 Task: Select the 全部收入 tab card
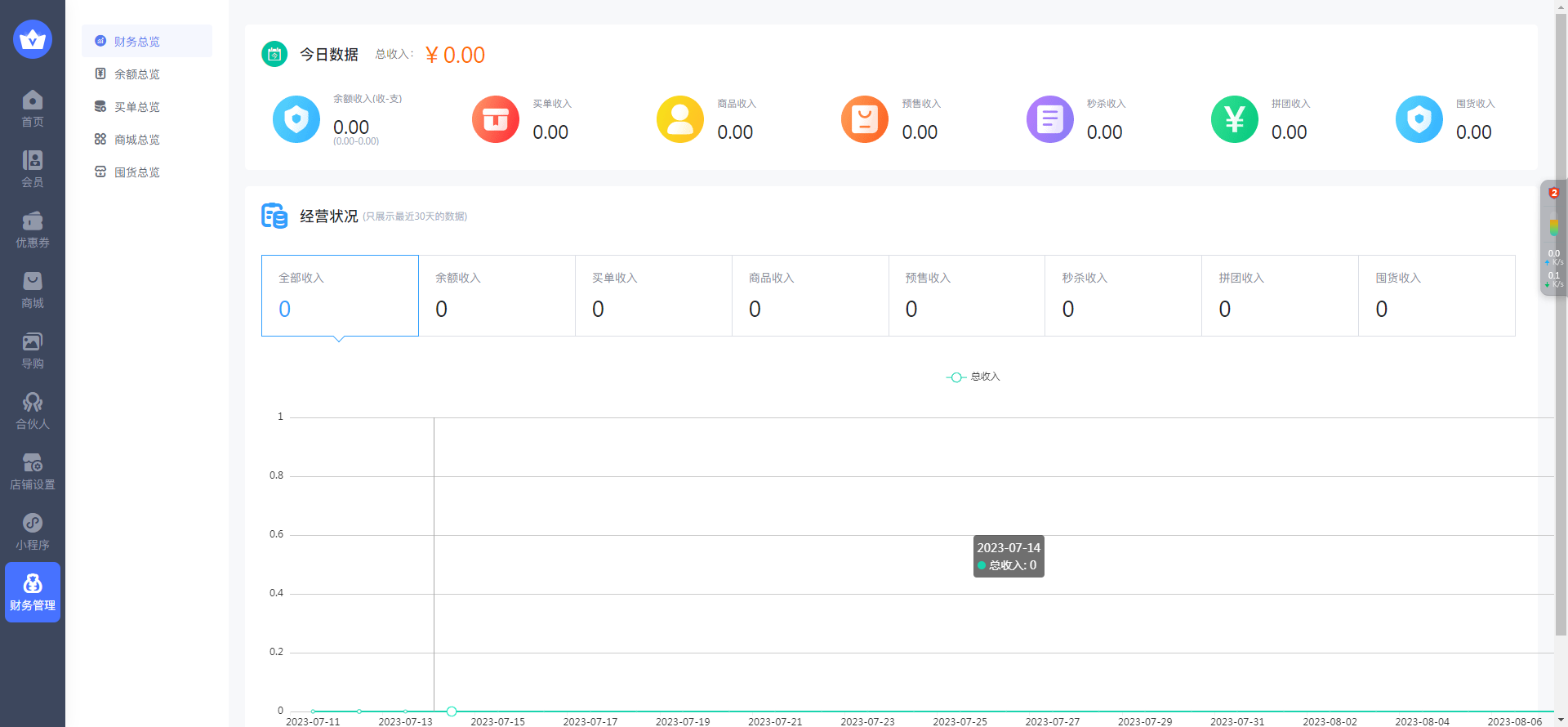pos(340,296)
